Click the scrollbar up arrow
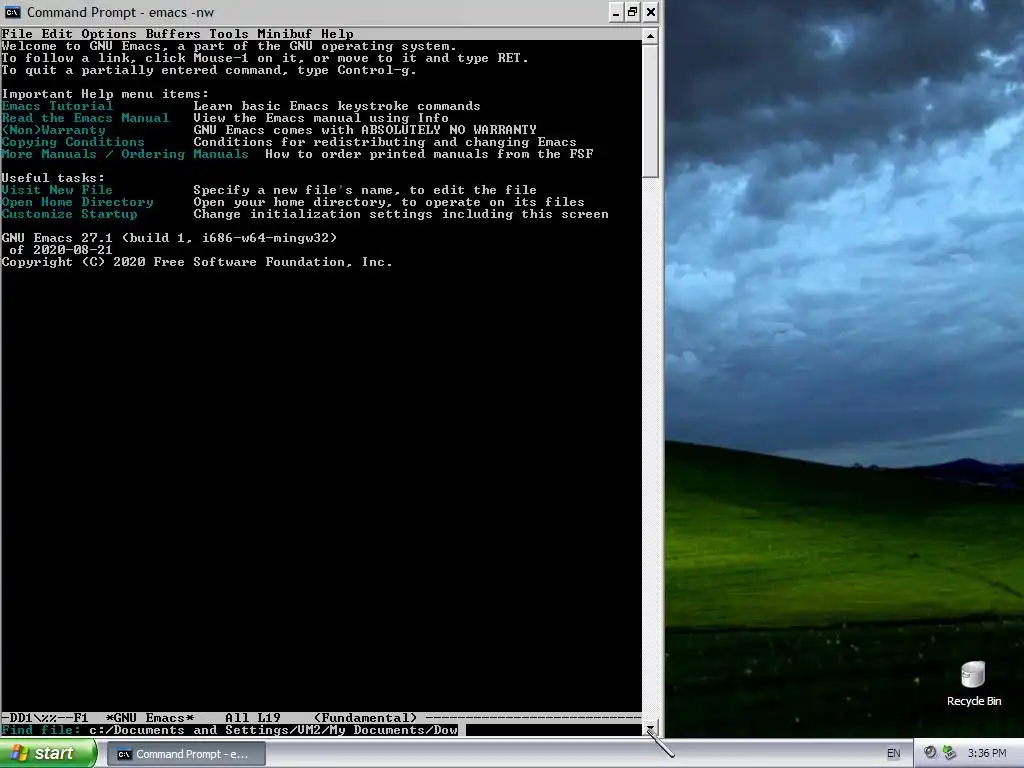This screenshot has height=768, width=1024. 650,36
